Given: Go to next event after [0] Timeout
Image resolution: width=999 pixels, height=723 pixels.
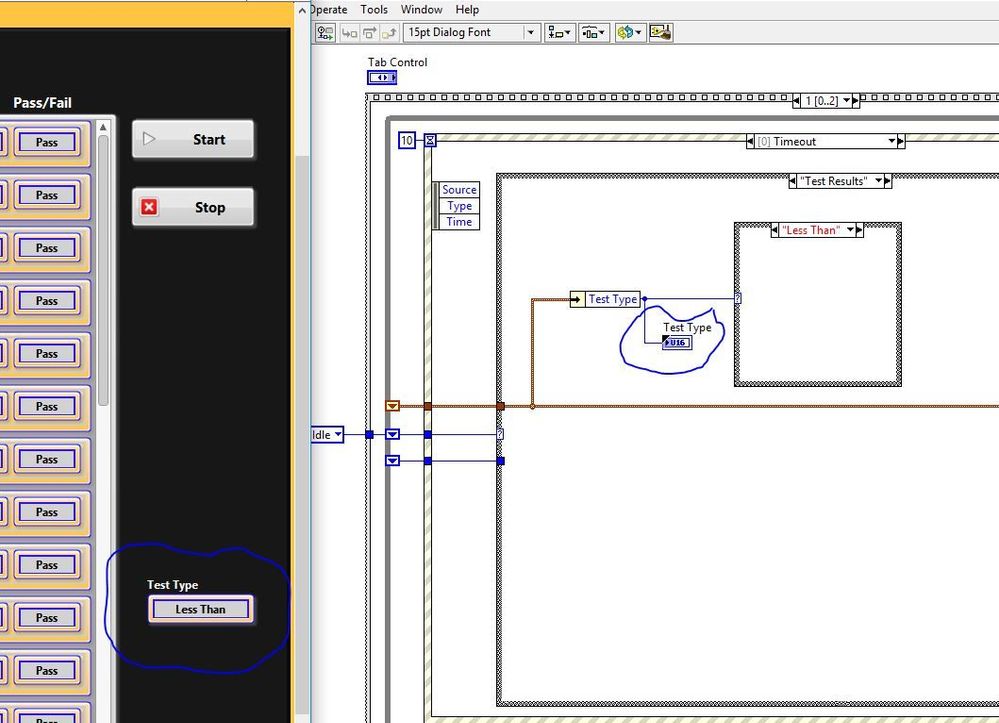Looking at the screenshot, I should 900,141.
